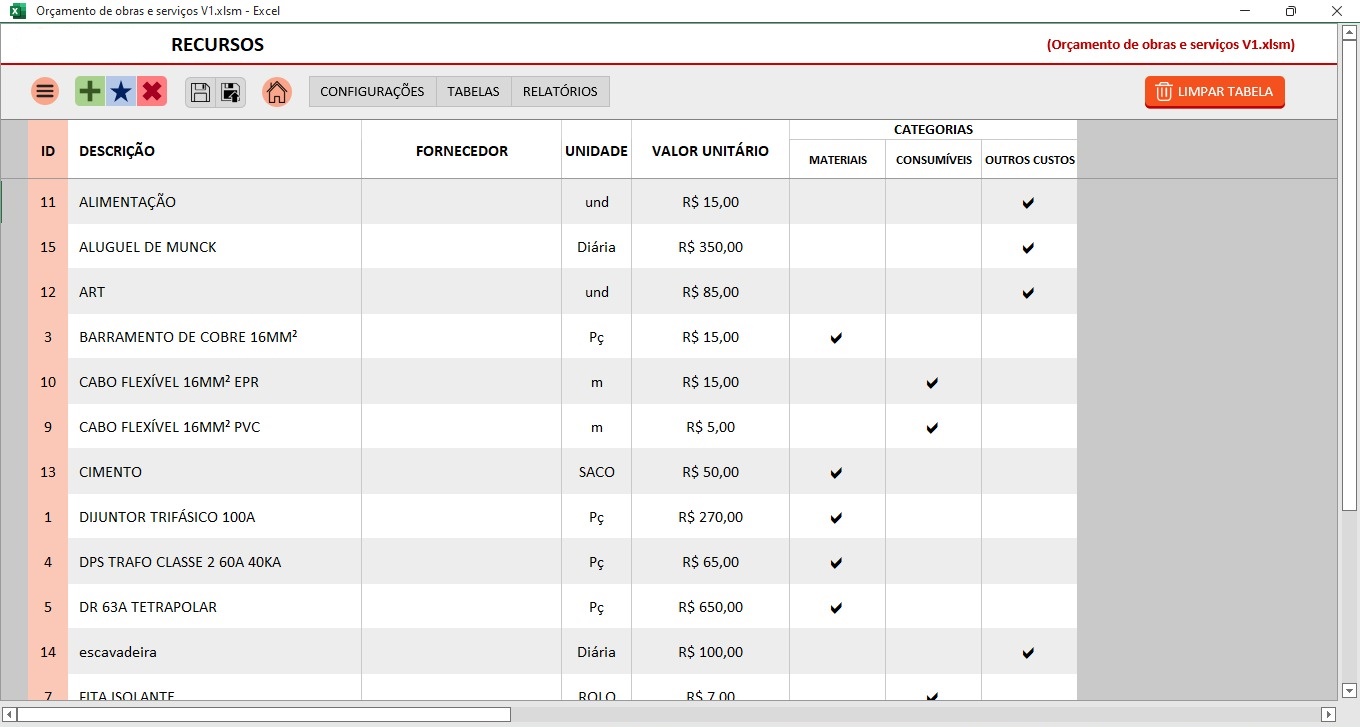Click the MATERIAIS category header
Viewport: 1360px width, 727px height.
click(x=838, y=160)
